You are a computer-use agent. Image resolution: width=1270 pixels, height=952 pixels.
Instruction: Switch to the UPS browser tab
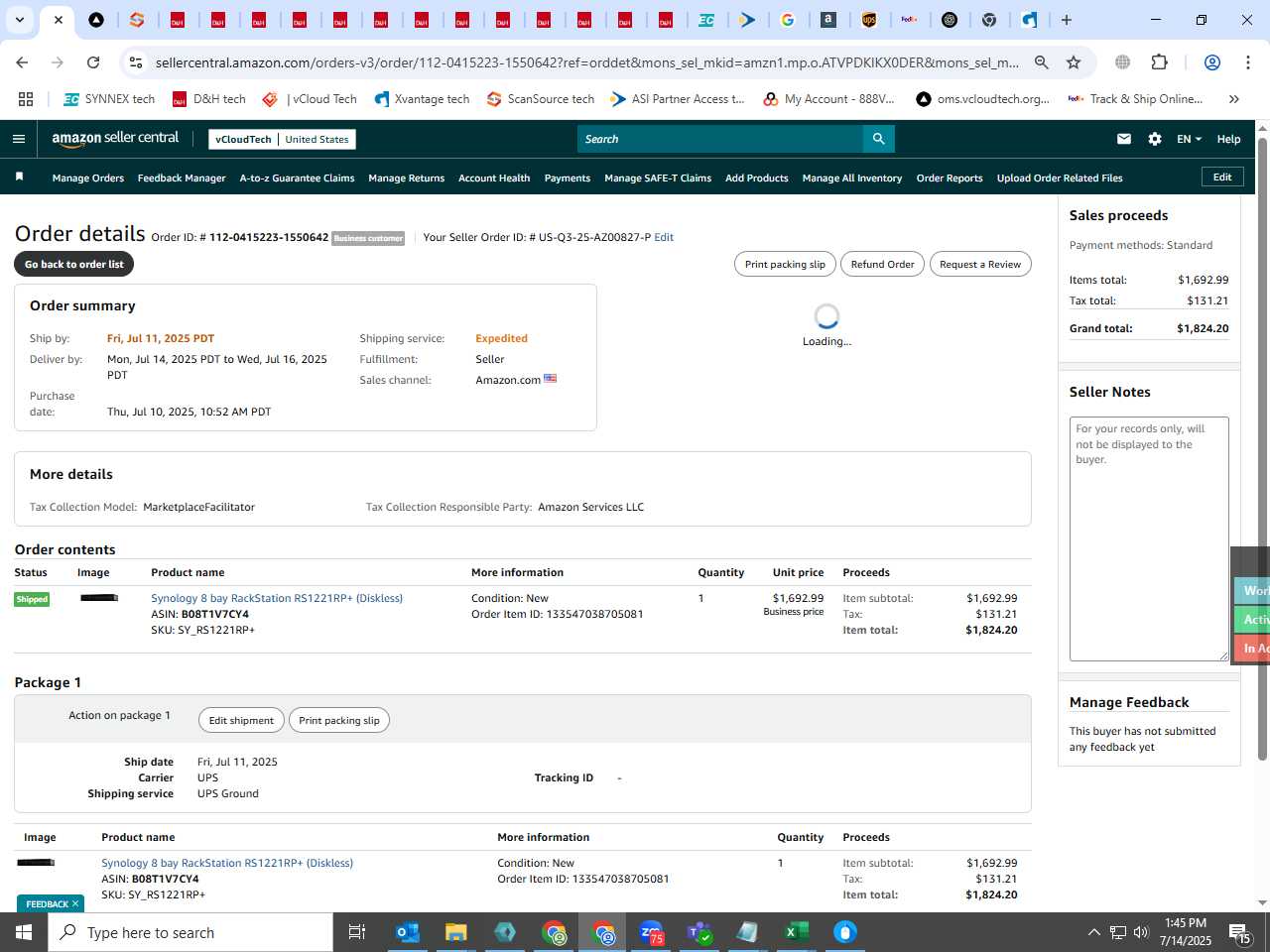[x=869, y=20]
